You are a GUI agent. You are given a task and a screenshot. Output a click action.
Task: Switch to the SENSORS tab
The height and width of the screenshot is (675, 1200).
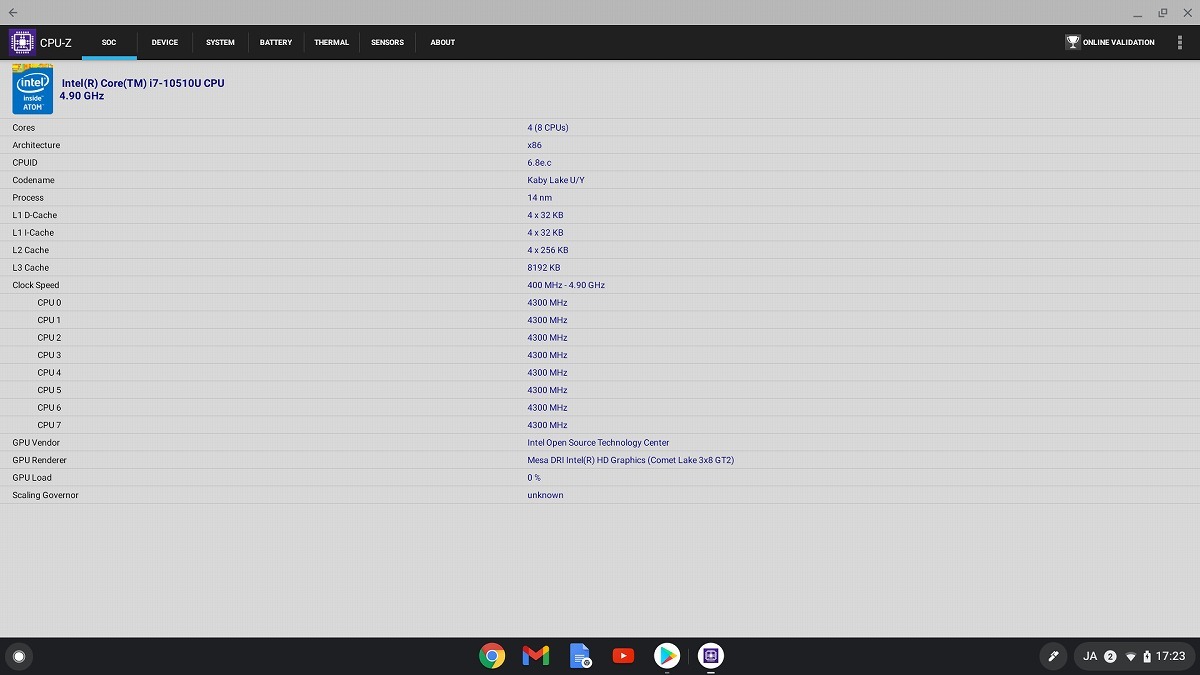tap(387, 42)
